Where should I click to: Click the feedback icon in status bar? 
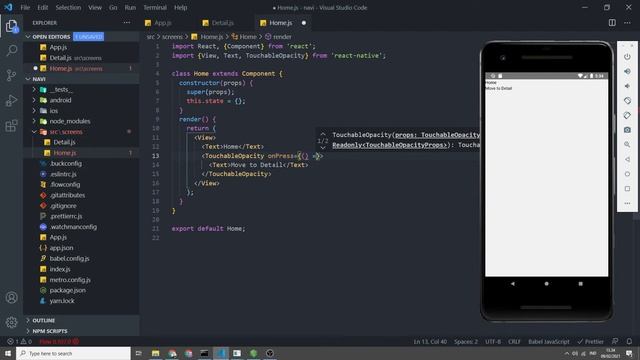(x=615, y=341)
